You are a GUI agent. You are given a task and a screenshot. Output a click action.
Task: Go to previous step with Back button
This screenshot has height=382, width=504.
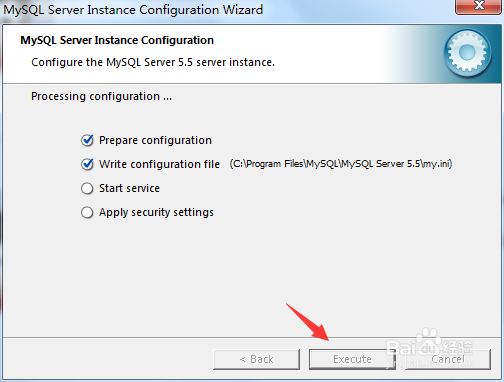(256, 359)
